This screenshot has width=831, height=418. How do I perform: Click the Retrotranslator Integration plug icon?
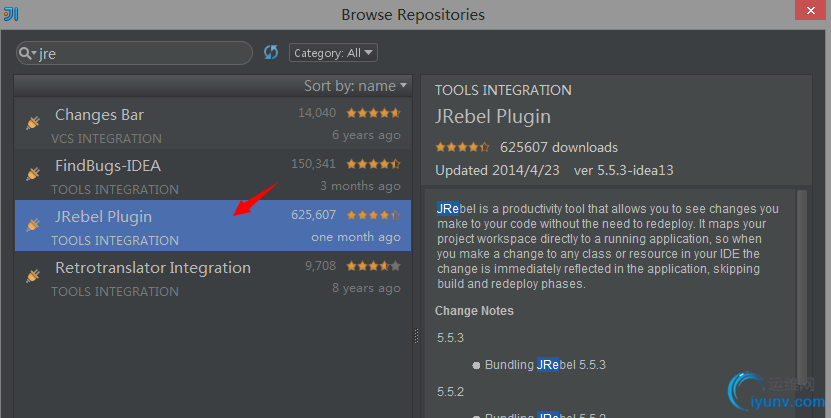33,275
